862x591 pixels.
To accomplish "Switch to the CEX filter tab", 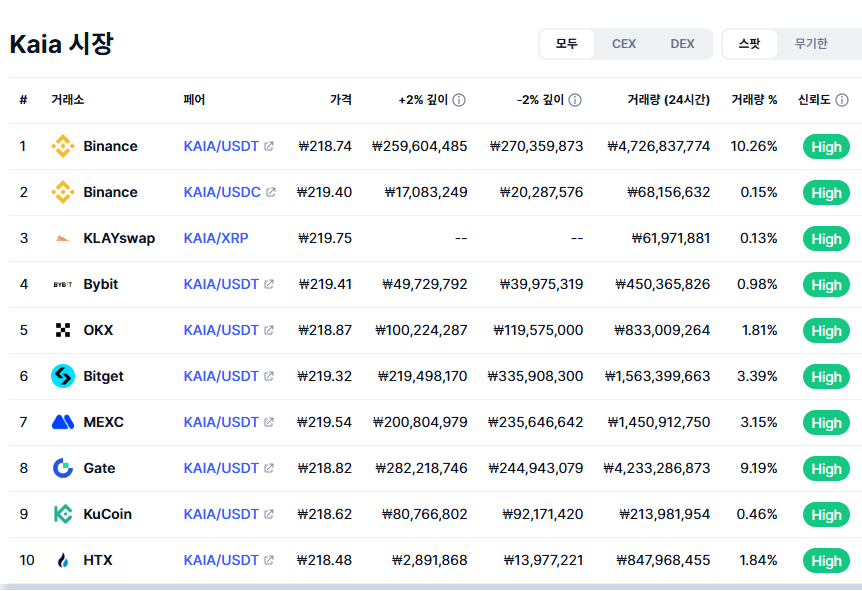I will (624, 44).
